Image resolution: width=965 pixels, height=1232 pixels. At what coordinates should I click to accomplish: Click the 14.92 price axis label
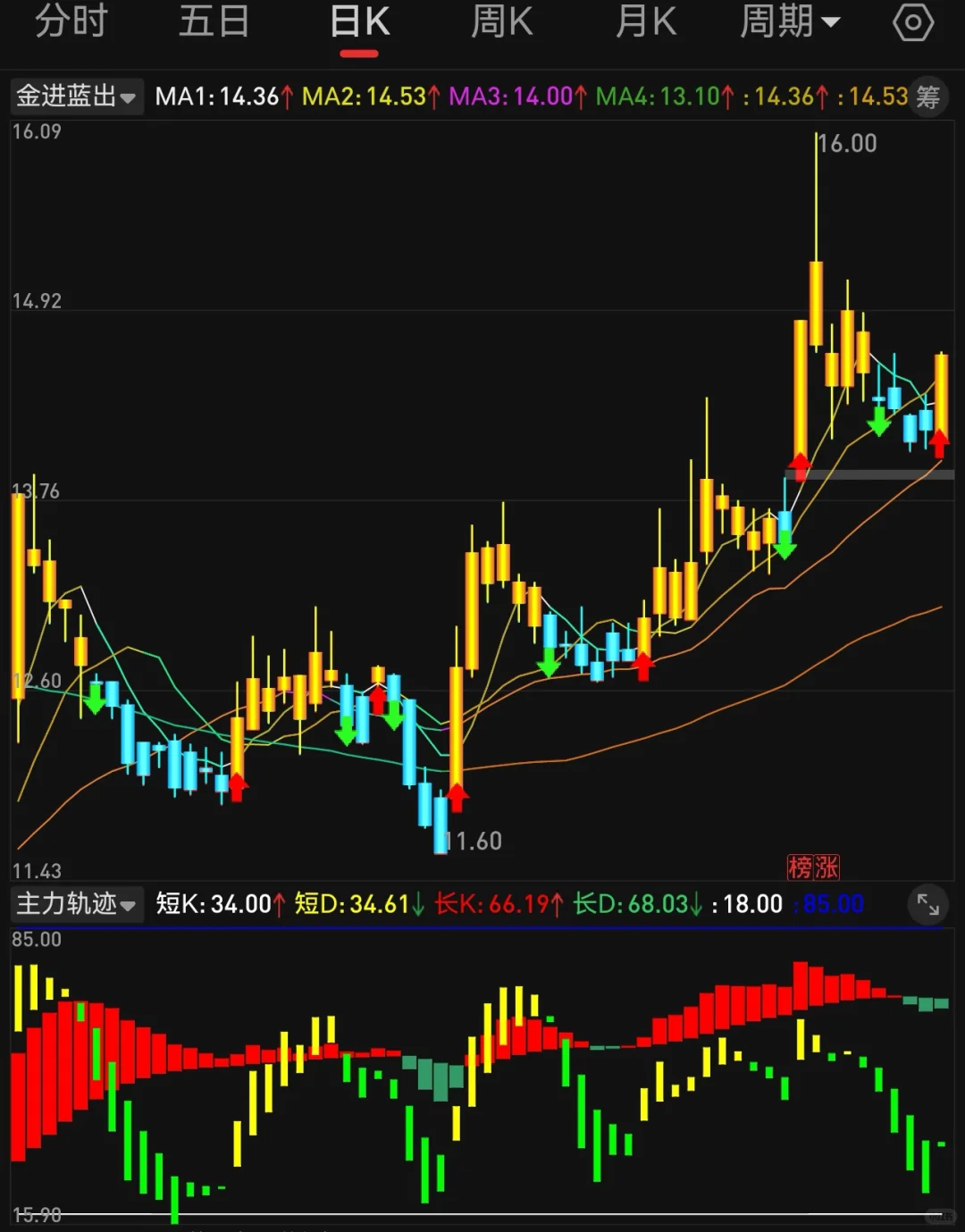(37, 301)
